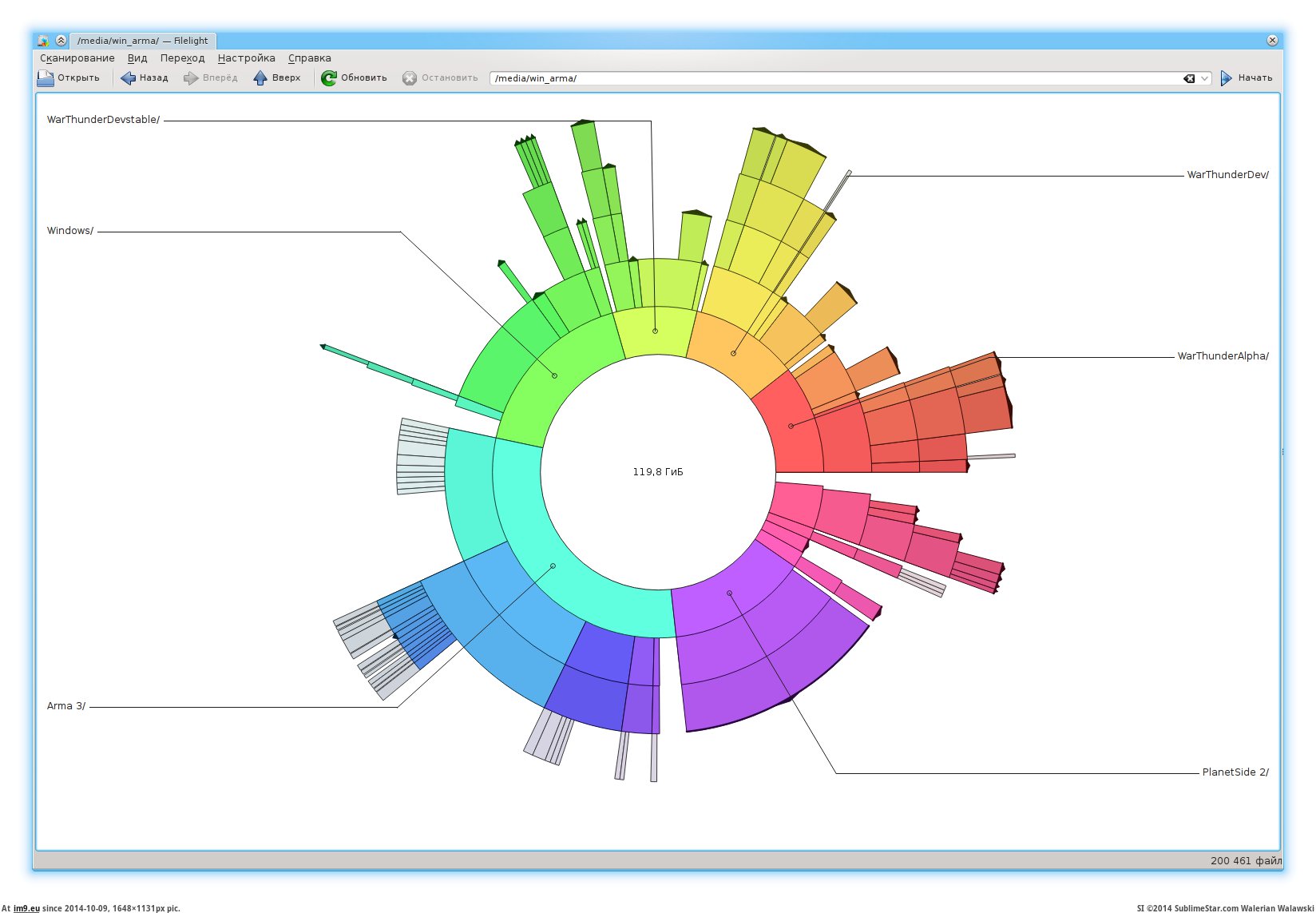Click the keep-above arrow icon in the title bar
Viewport: 1316px width, 913px height.
61,41
